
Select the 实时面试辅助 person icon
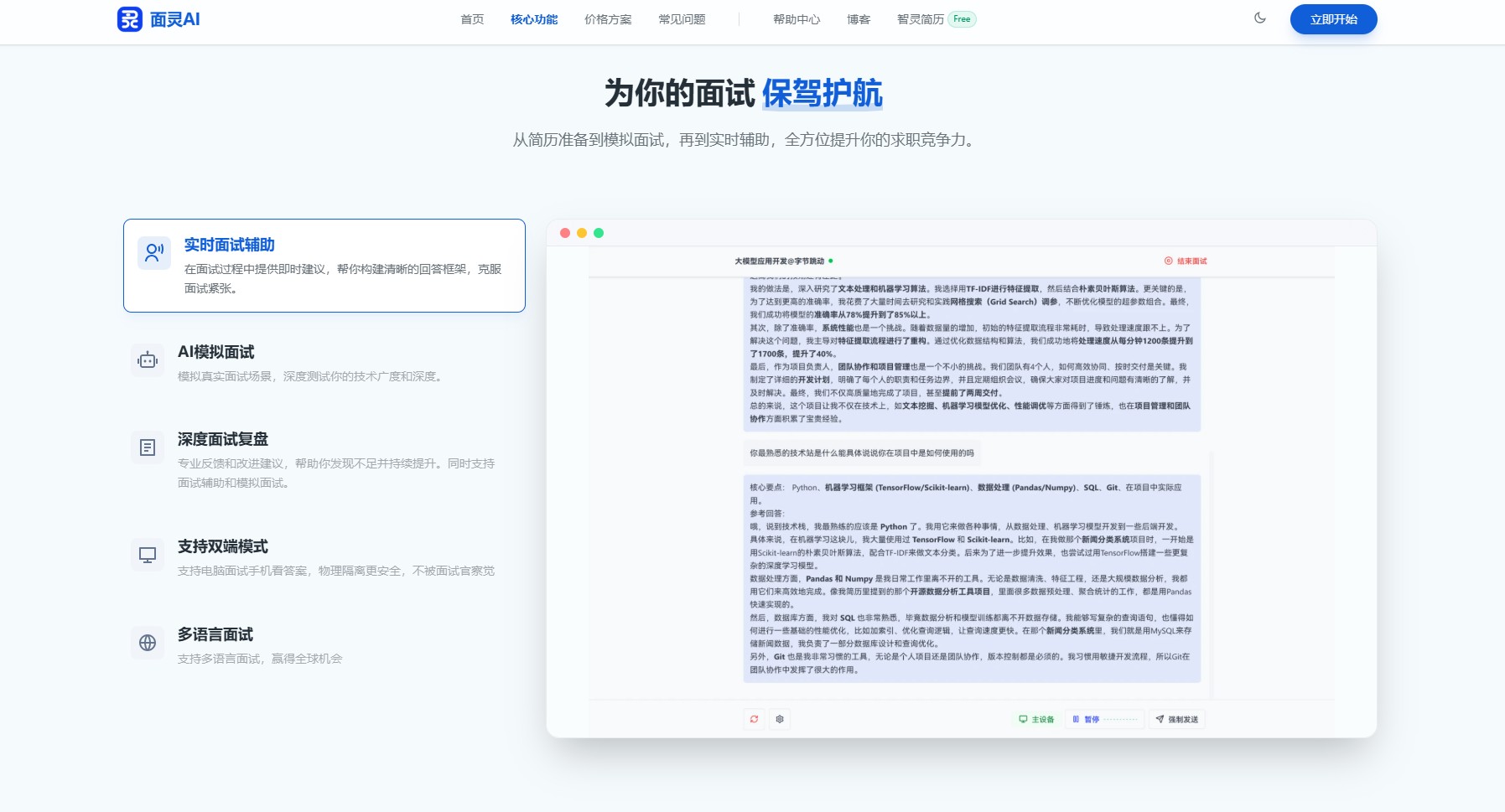tap(153, 253)
